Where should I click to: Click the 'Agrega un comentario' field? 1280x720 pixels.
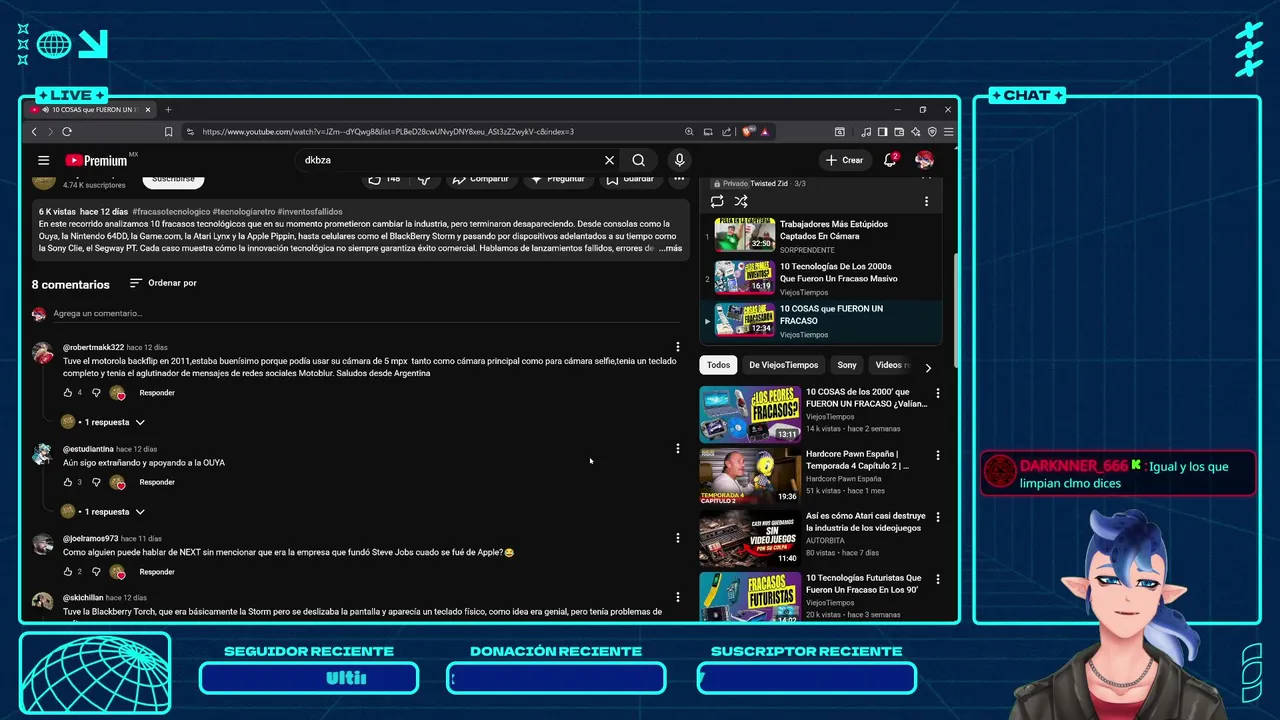coord(366,314)
